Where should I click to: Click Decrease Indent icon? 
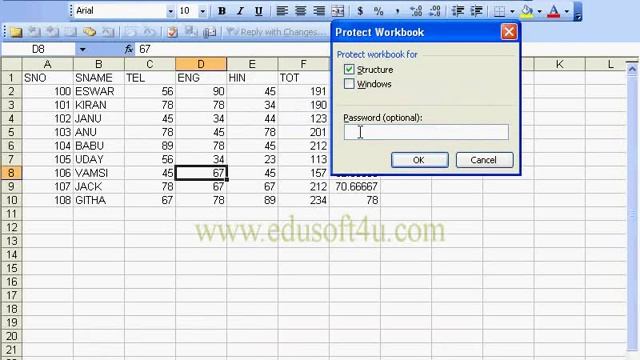point(458,11)
